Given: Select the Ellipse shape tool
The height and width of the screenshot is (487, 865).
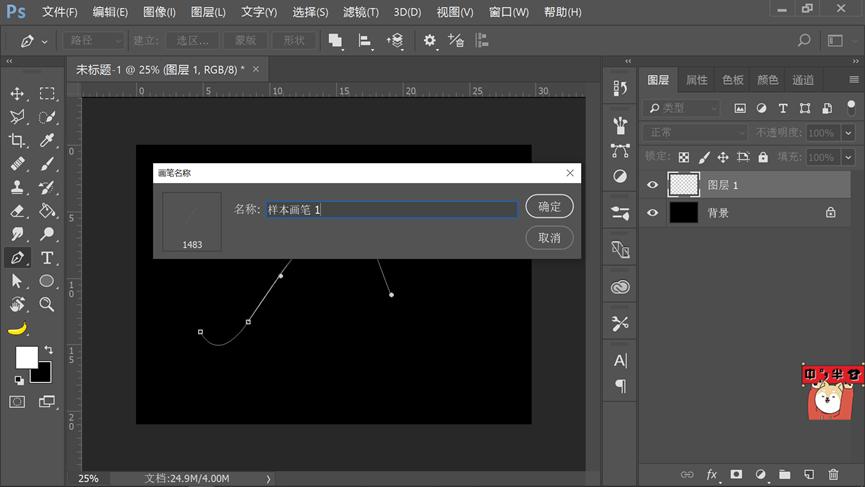Looking at the screenshot, I should click(47, 281).
